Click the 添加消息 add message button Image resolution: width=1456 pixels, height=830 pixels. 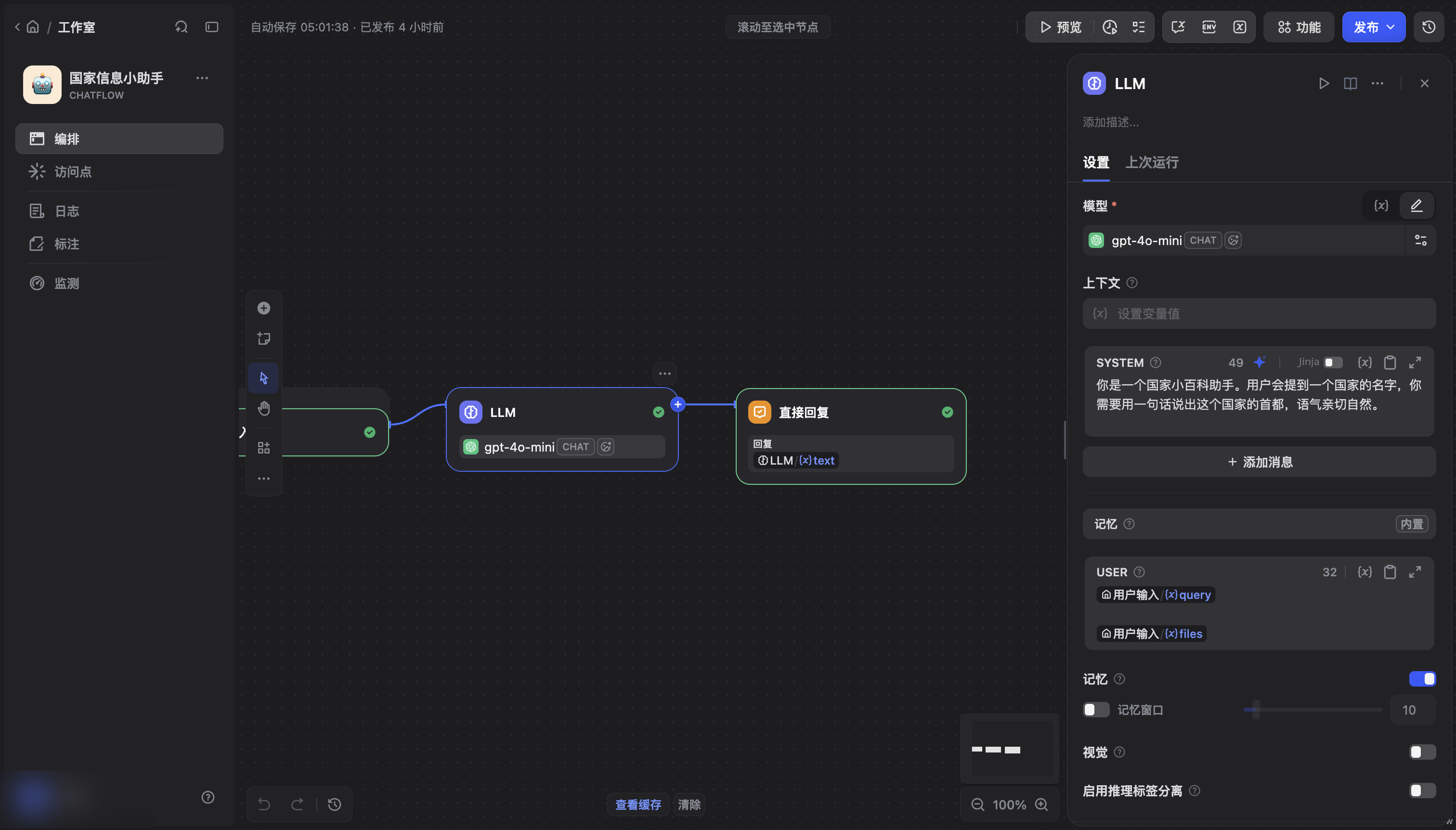coord(1259,462)
